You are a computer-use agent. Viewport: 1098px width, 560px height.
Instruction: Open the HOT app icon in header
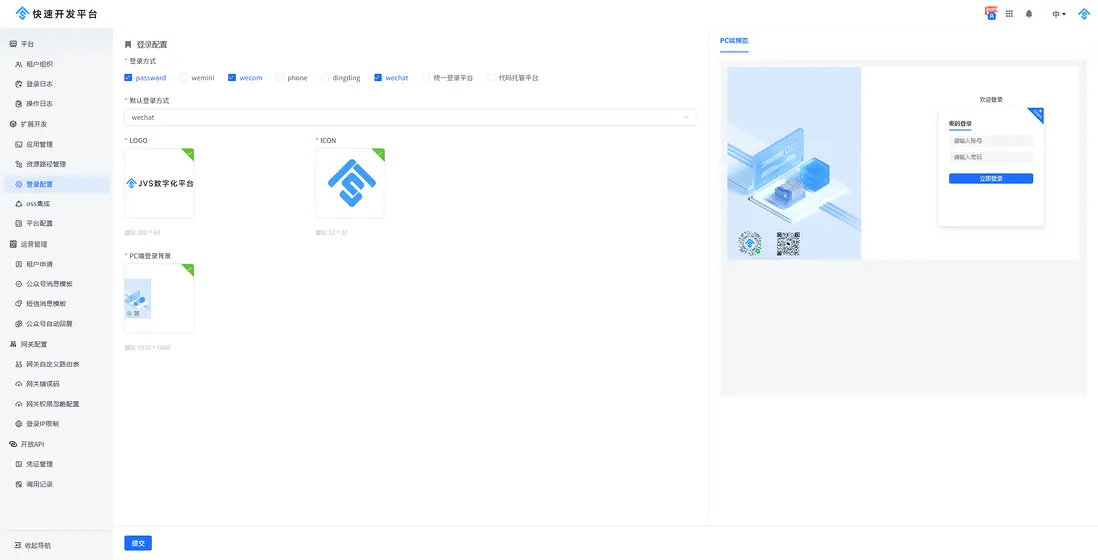click(x=991, y=13)
